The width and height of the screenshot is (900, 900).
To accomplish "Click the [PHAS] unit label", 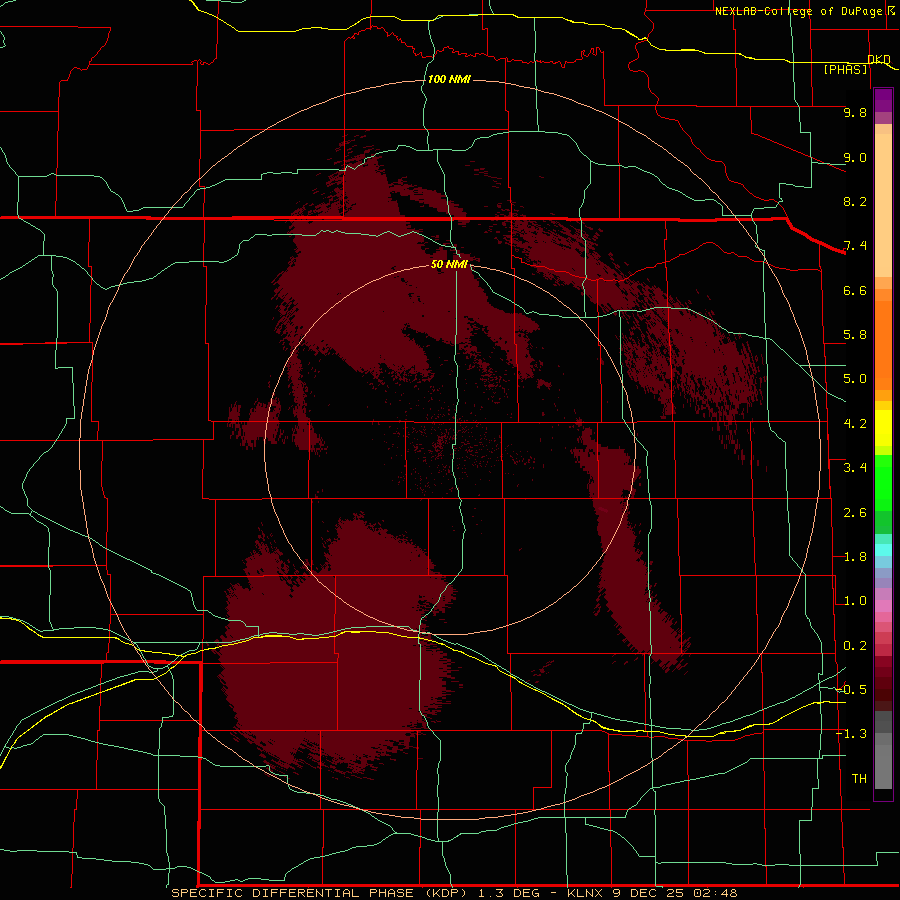I will [845, 69].
